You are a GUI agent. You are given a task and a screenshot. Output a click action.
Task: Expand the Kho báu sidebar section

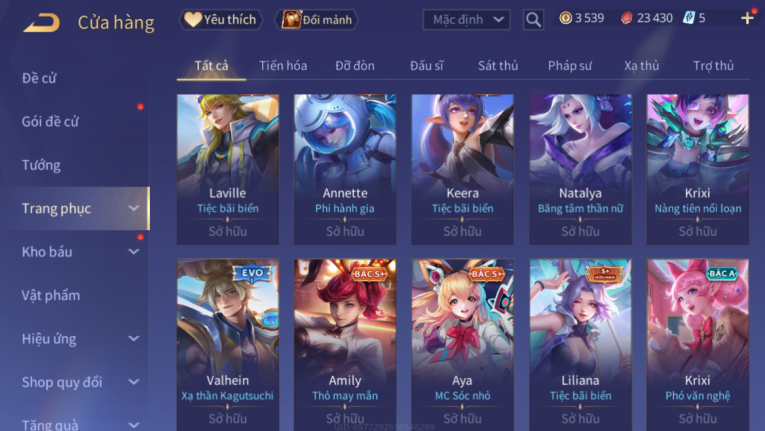coord(134,252)
